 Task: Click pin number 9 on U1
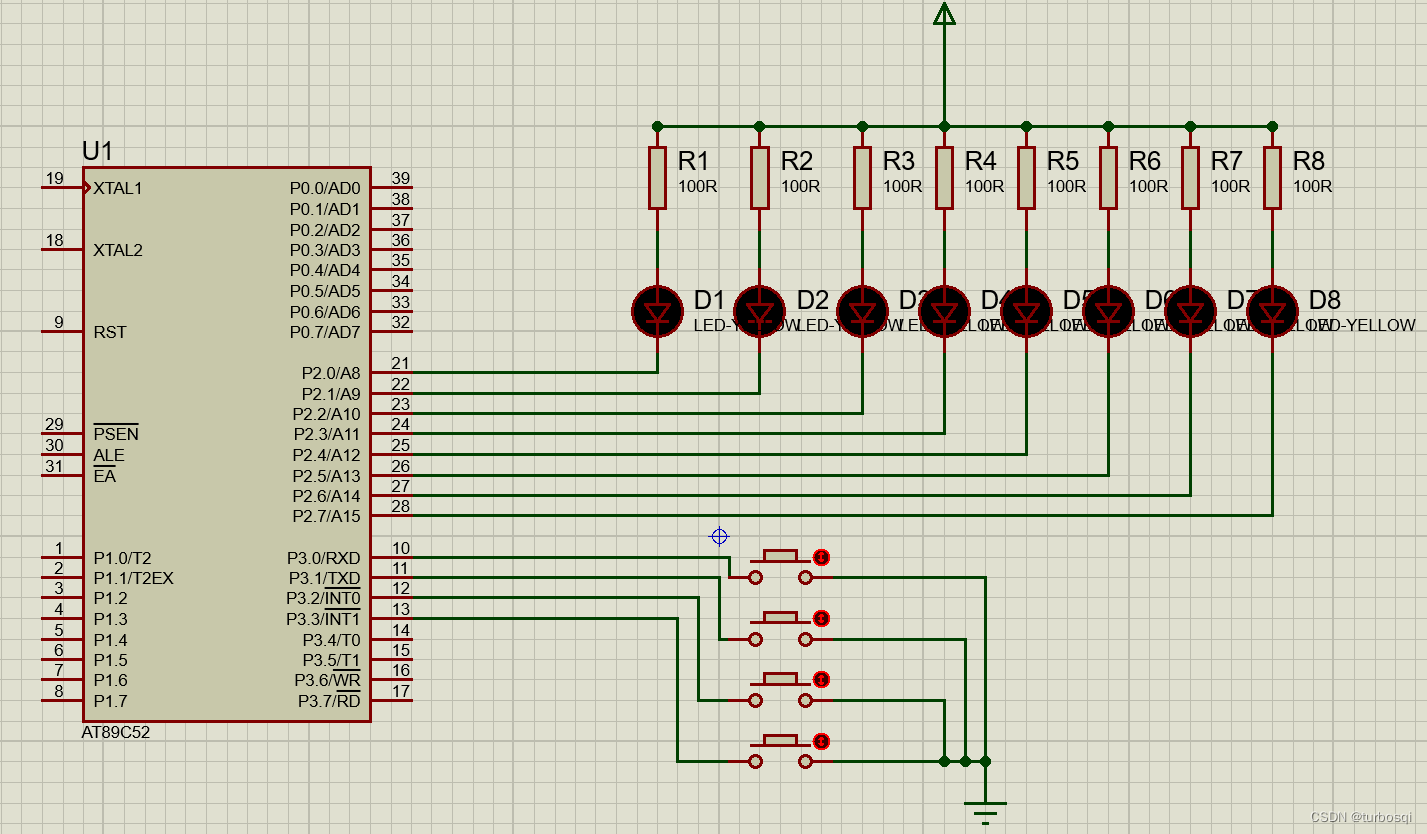point(59,322)
